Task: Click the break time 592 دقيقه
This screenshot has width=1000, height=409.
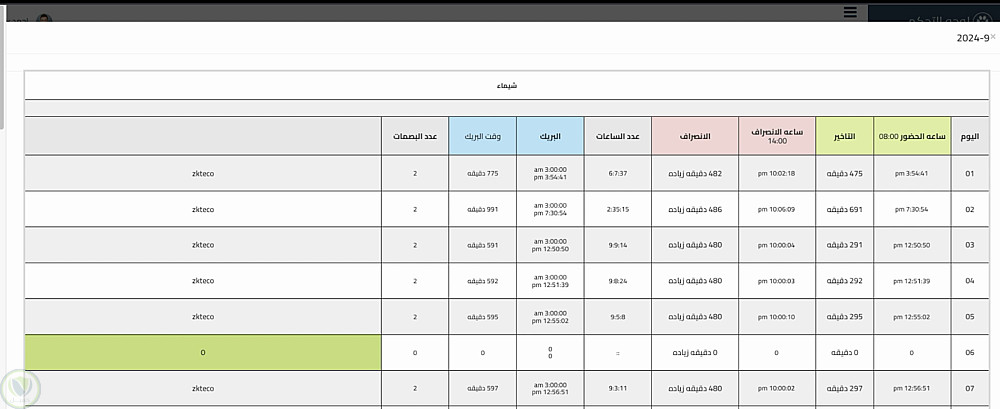Action: pos(482,281)
